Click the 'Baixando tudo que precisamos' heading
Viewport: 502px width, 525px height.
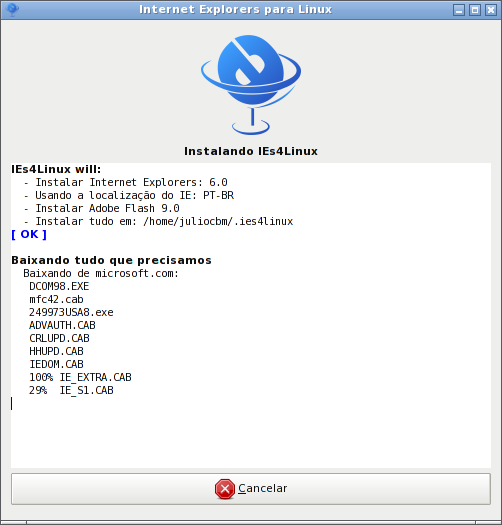(111, 260)
